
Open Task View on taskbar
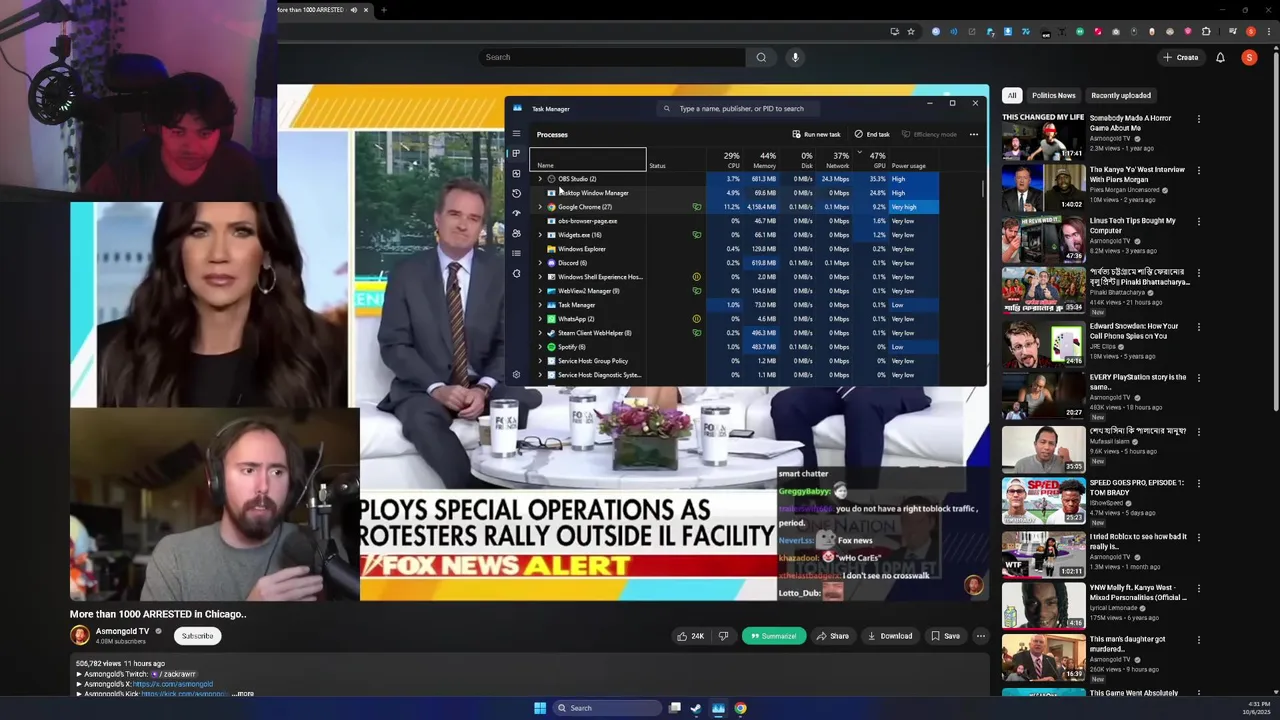tap(675, 708)
